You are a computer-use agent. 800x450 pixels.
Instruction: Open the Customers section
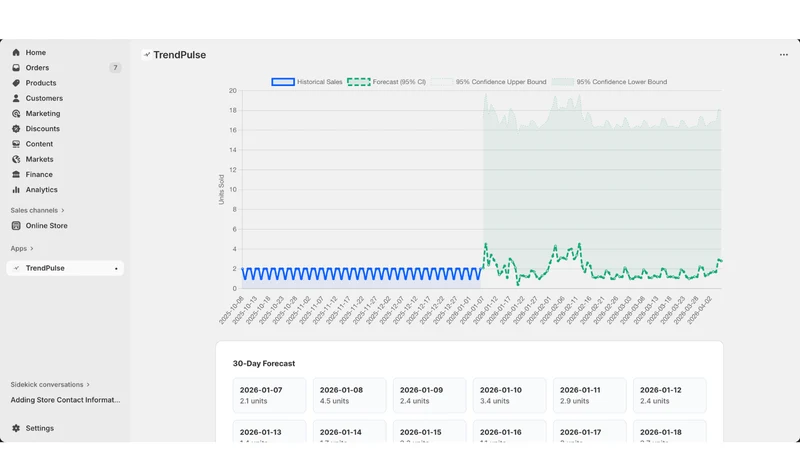click(65, 98)
